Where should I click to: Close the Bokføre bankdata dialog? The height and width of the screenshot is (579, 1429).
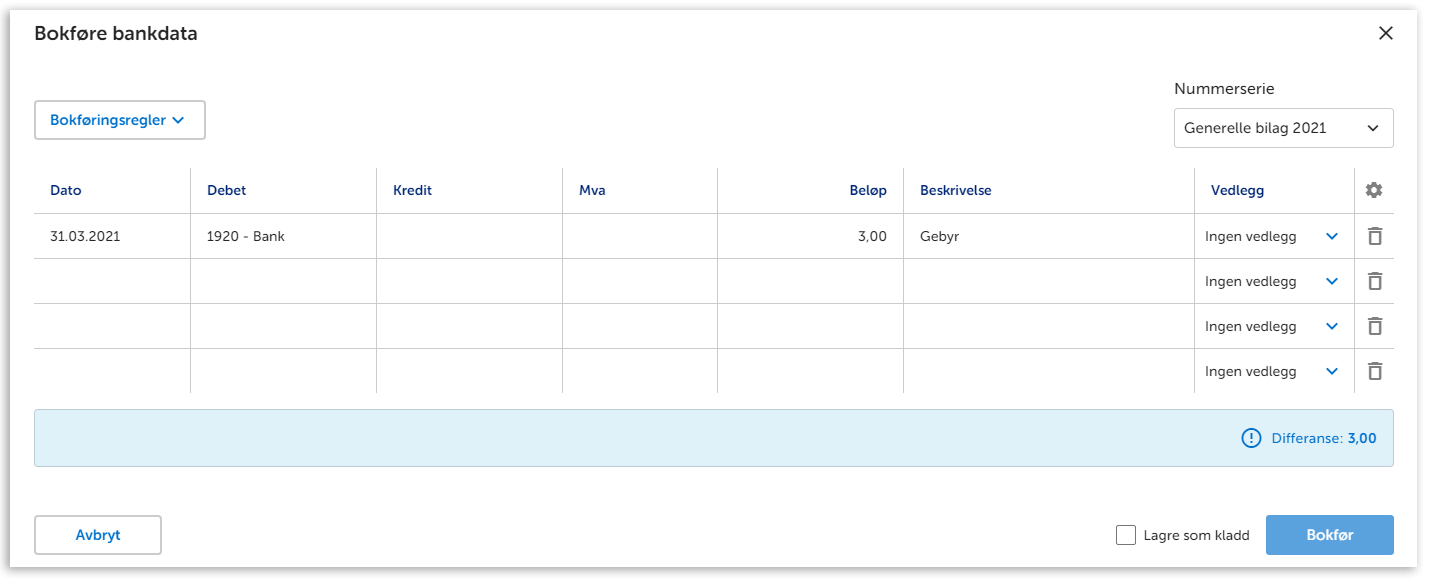click(1385, 33)
